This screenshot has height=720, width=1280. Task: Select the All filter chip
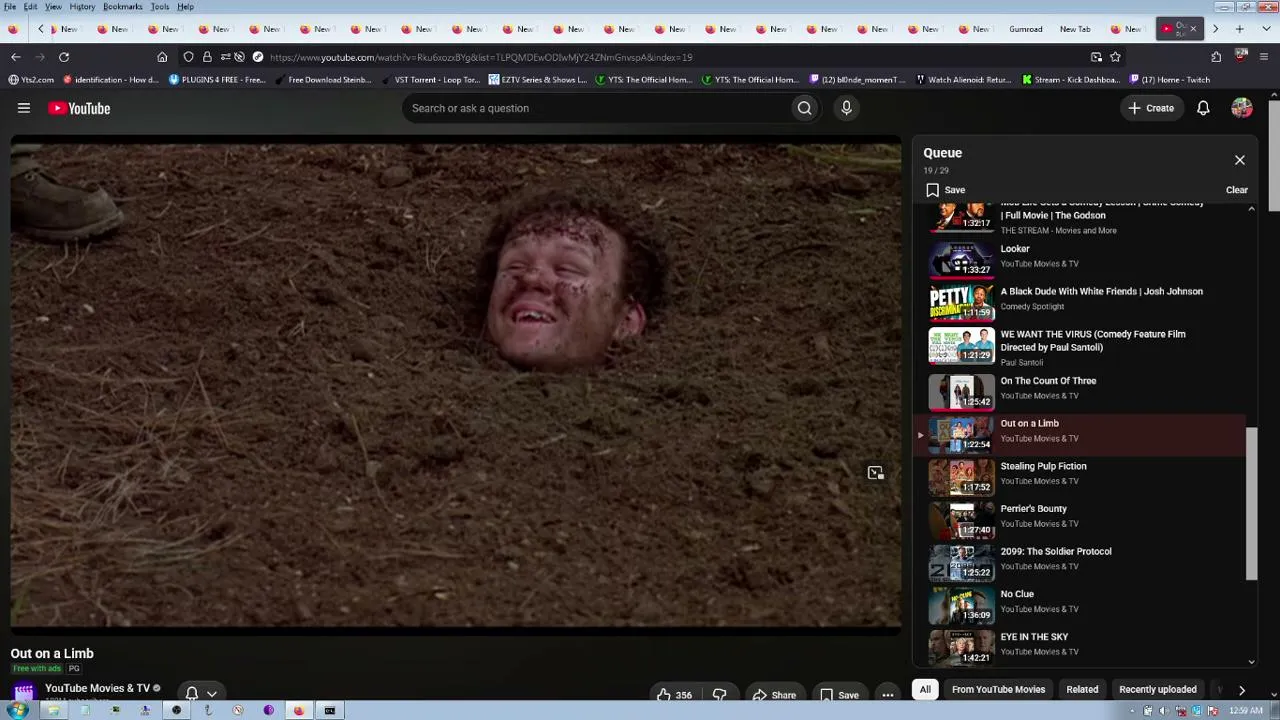pyautogui.click(x=925, y=689)
